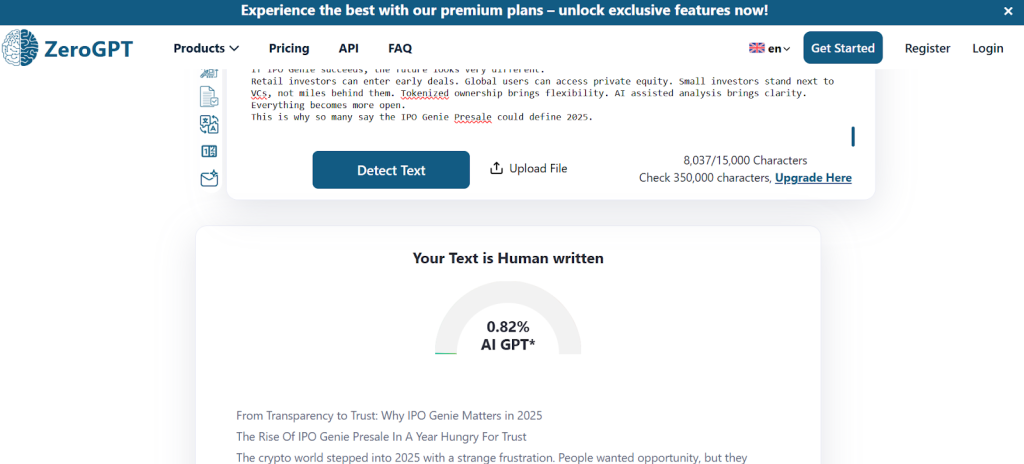Open the word counter sidebar icon
The width and height of the screenshot is (1024, 464).
pyautogui.click(x=209, y=151)
